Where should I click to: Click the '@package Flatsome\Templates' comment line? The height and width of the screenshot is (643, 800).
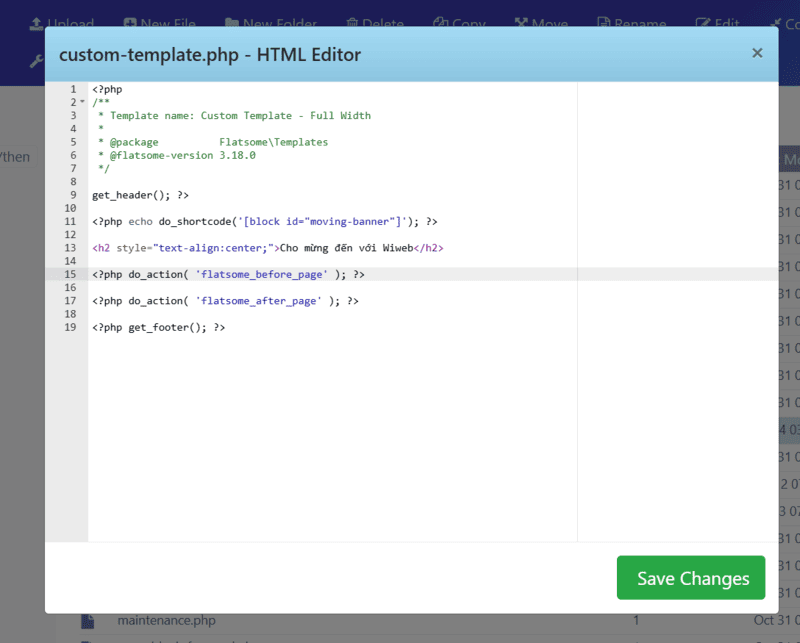pyautogui.click(x=213, y=142)
